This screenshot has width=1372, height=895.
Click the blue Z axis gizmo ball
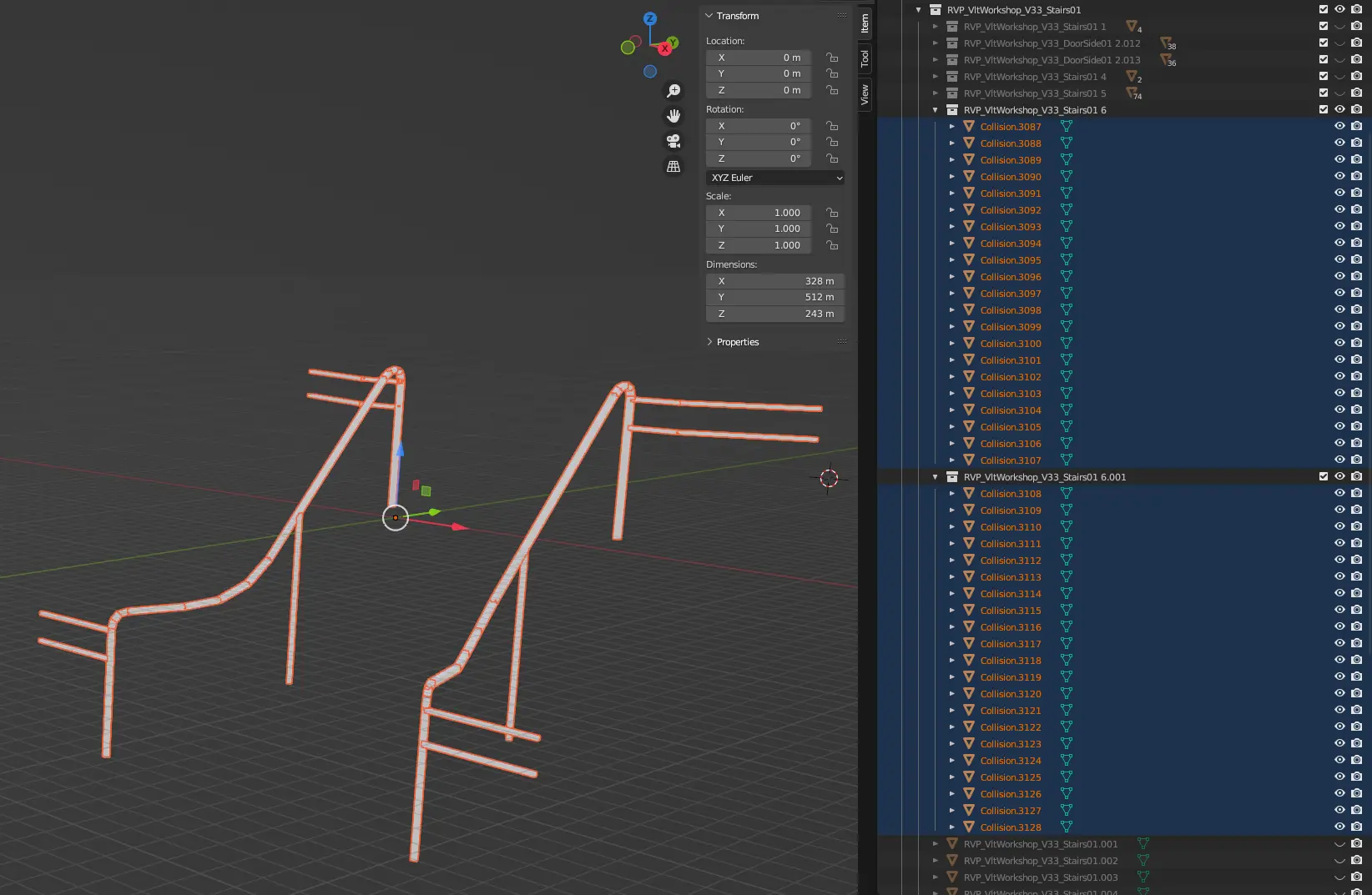(650, 18)
